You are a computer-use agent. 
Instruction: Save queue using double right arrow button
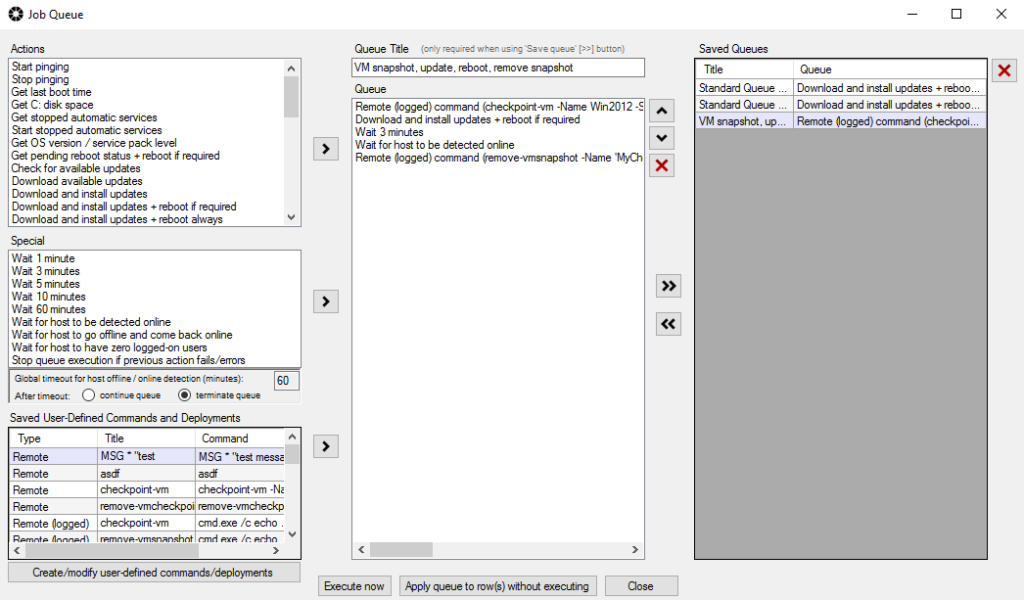coord(668,286)
